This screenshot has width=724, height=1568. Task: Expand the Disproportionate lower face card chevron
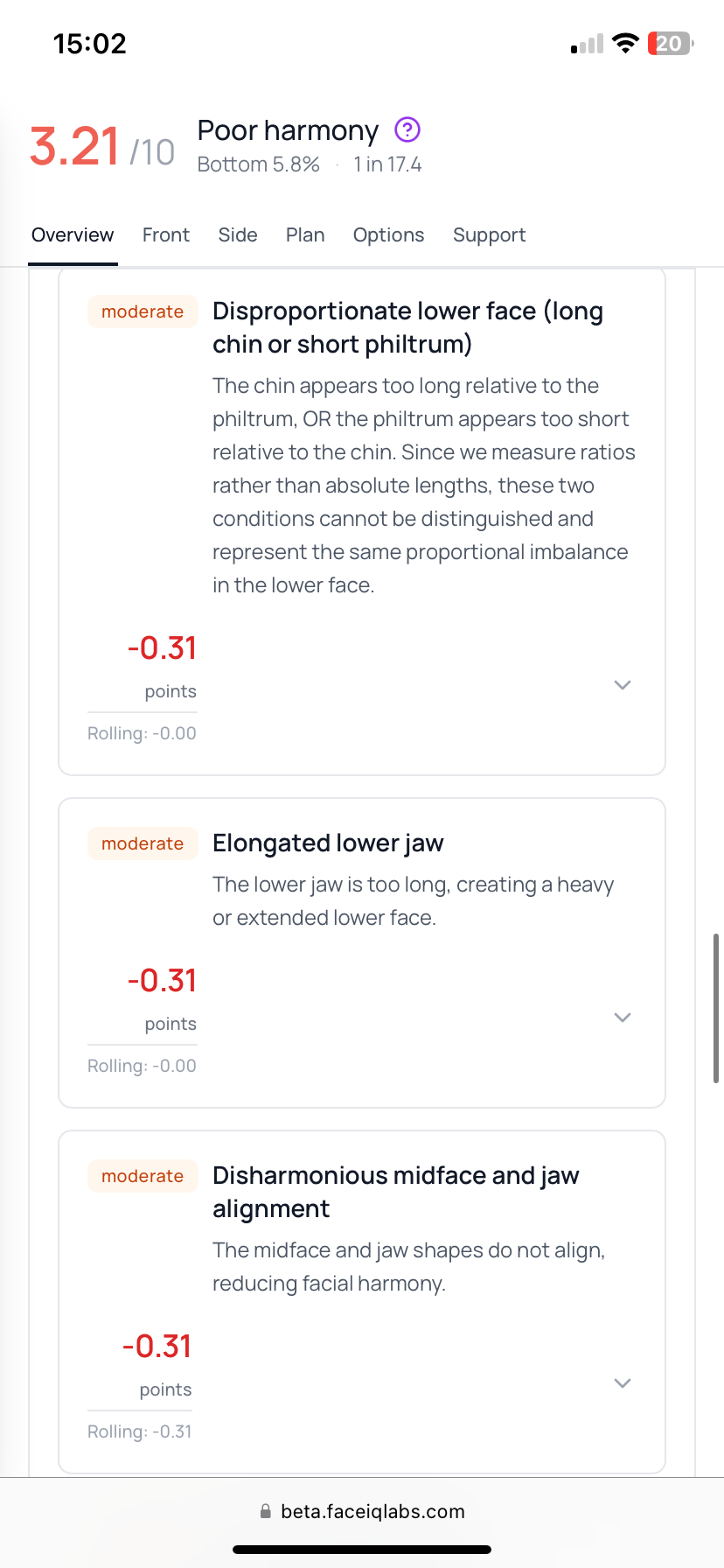[623, 685]
